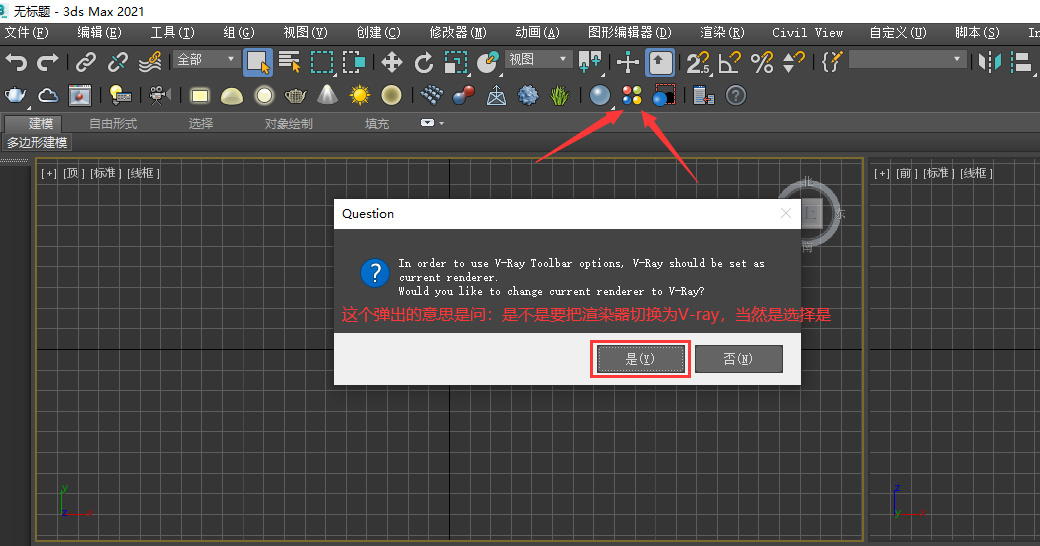The height and width of the screenshot is (546, 1040).
Task: Click the Undo arrow icon
Action: pos(16,63)
